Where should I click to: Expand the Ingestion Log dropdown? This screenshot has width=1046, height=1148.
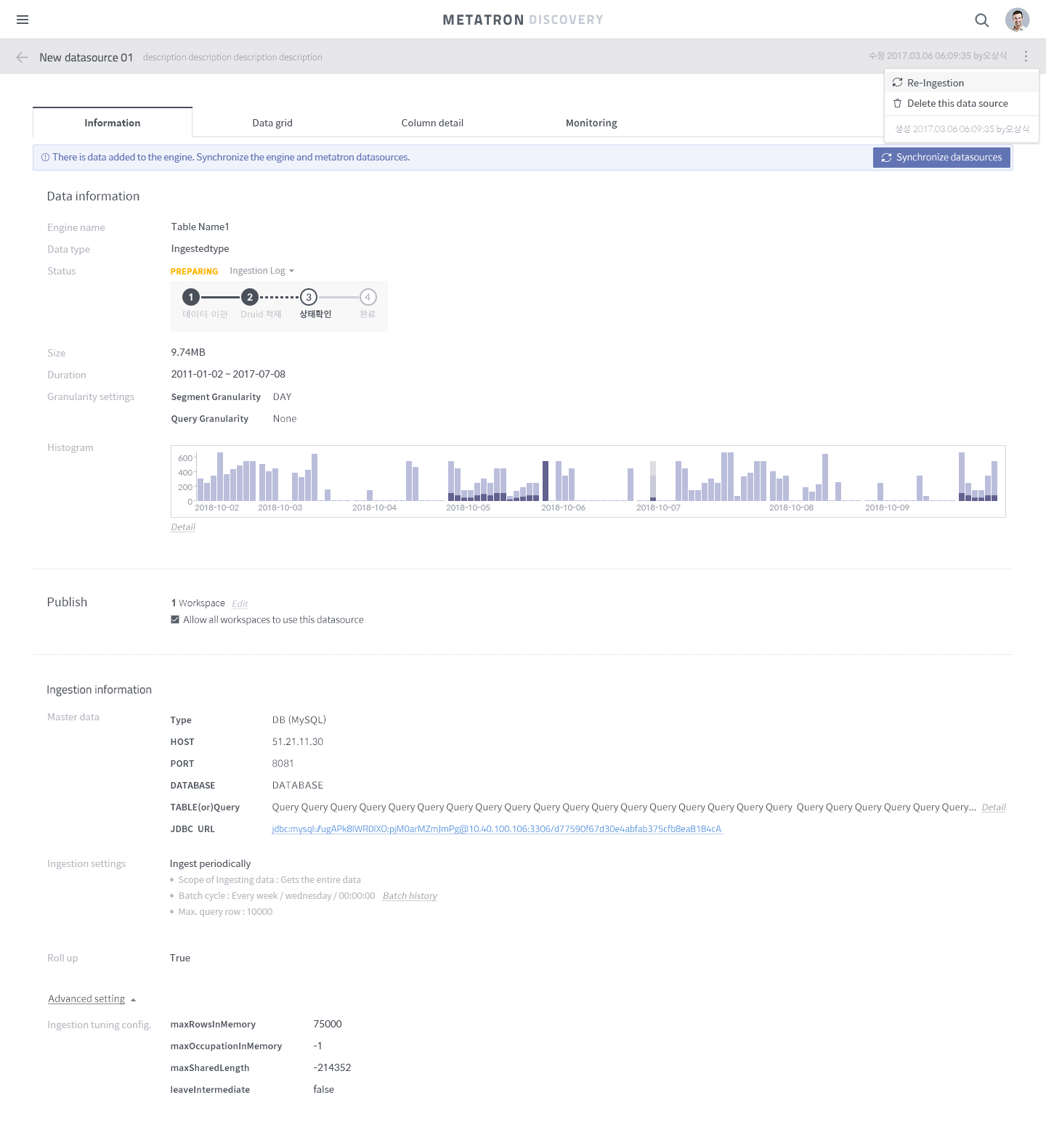pyautogui.click(x=261, y=271)
